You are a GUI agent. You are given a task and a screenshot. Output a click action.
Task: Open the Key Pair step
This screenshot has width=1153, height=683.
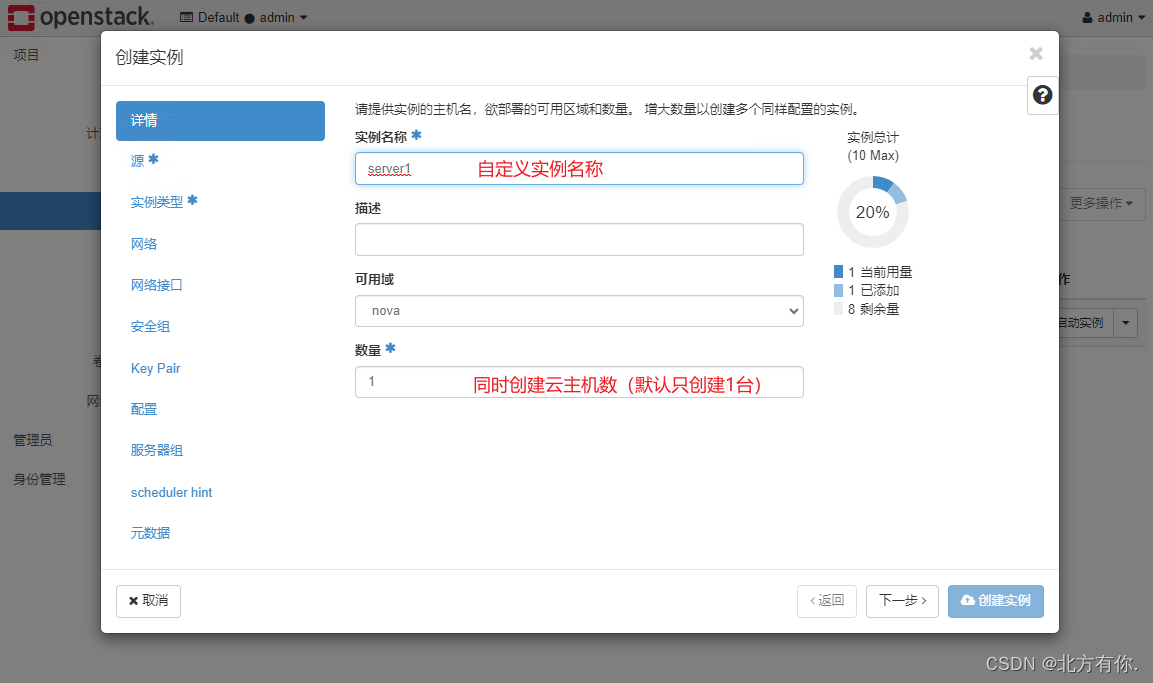click(155, 368)
